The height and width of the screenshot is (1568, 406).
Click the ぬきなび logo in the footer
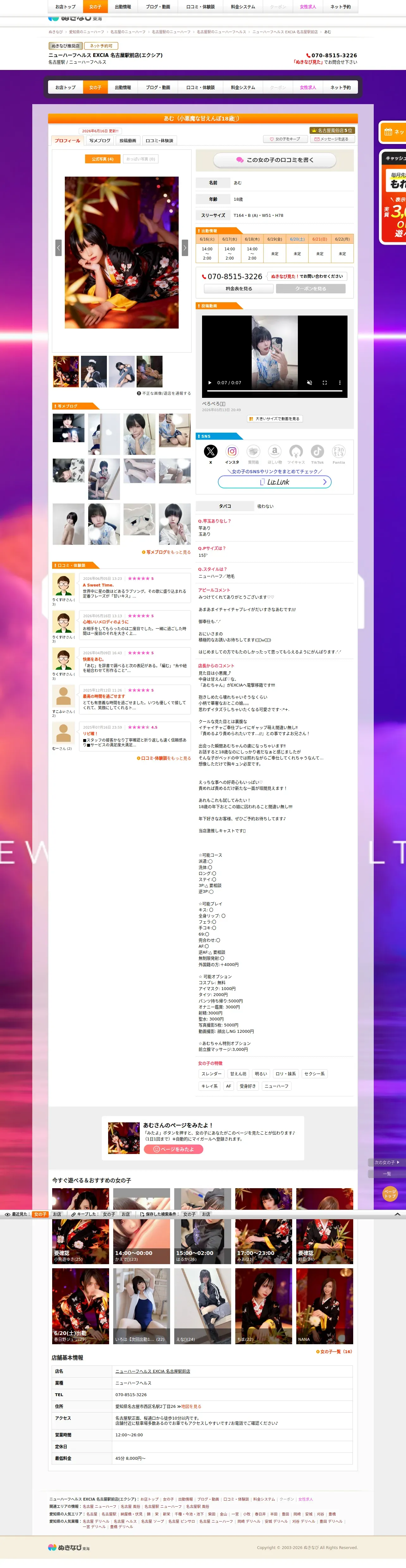(69, 1547)
